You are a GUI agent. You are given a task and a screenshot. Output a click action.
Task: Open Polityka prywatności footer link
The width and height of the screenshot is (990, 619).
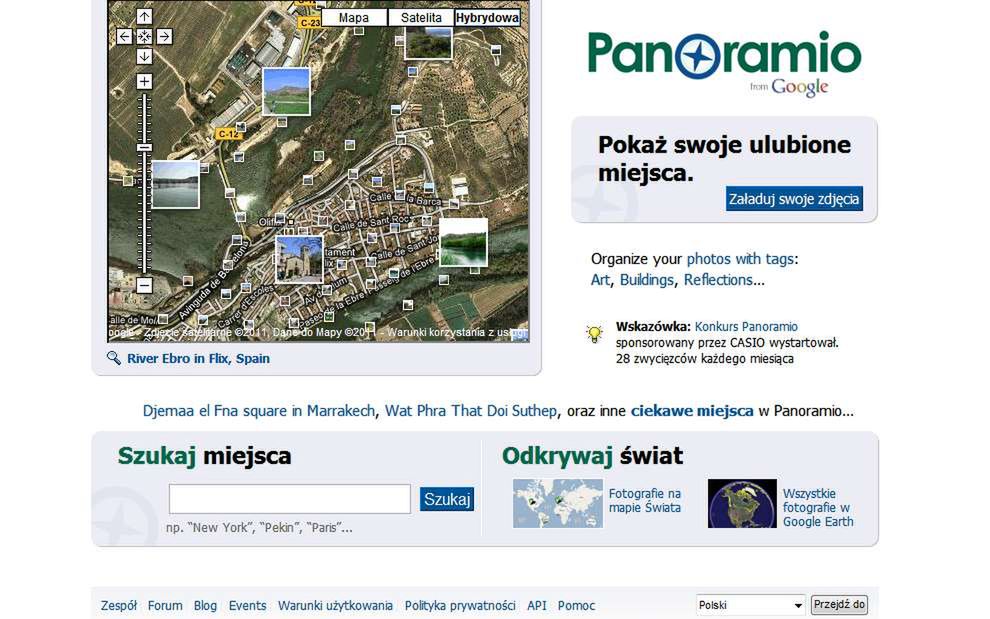point(460,606)
